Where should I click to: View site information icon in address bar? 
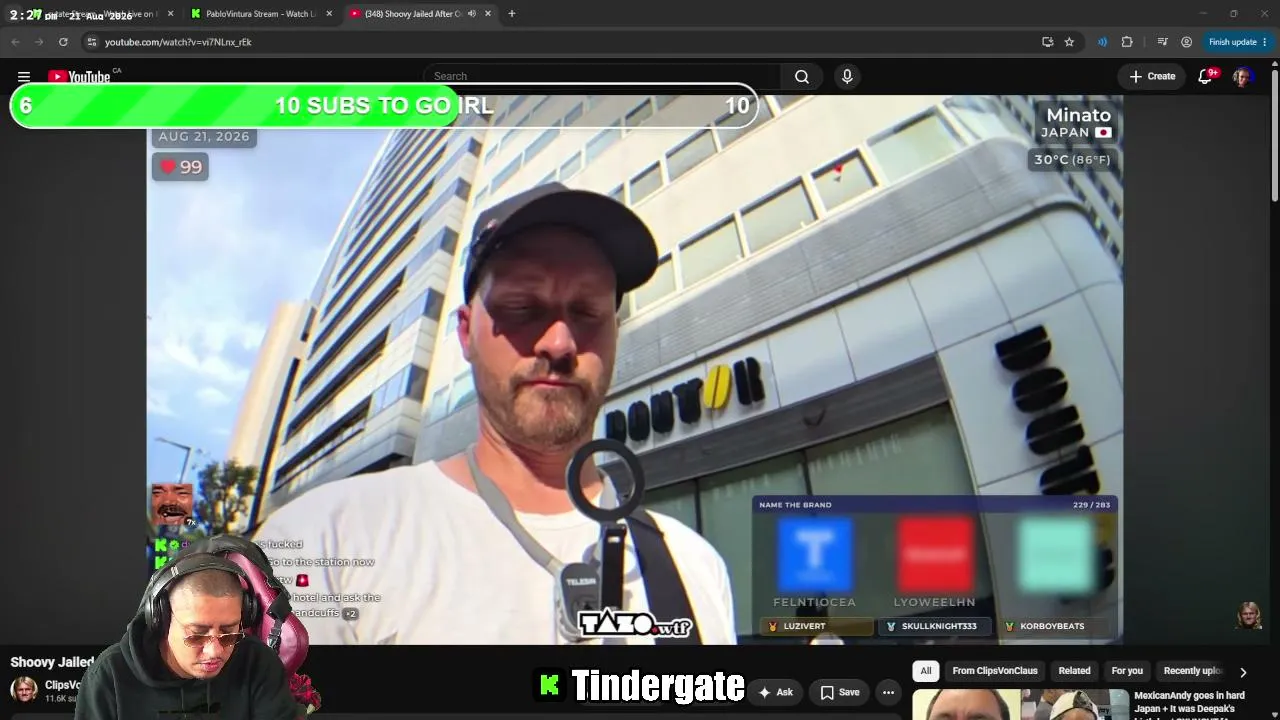[x=91, y=42]
